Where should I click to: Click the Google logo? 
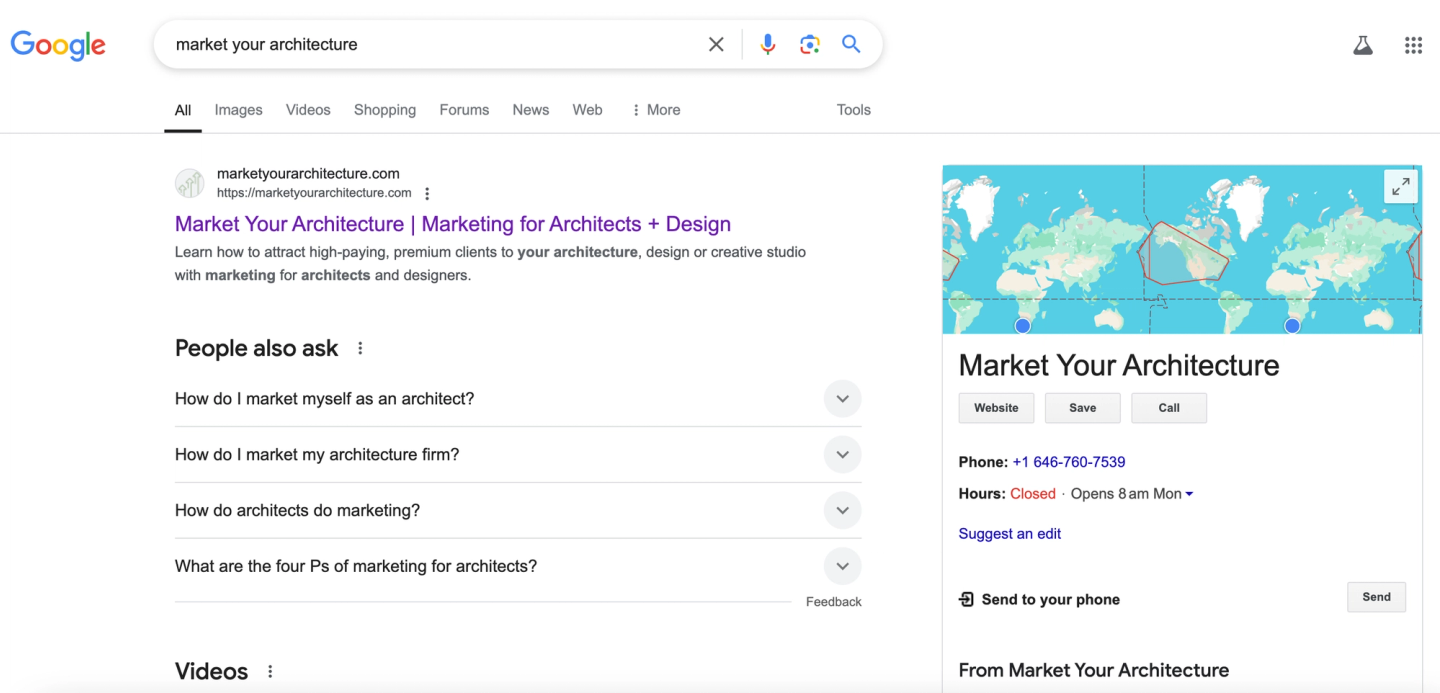point(58,45)
